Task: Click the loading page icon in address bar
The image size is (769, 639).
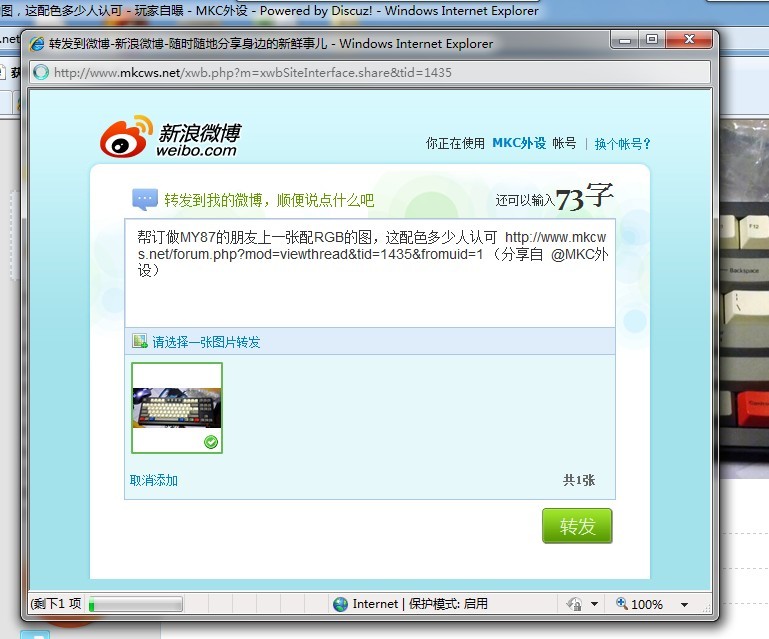Action: [41, 73]
